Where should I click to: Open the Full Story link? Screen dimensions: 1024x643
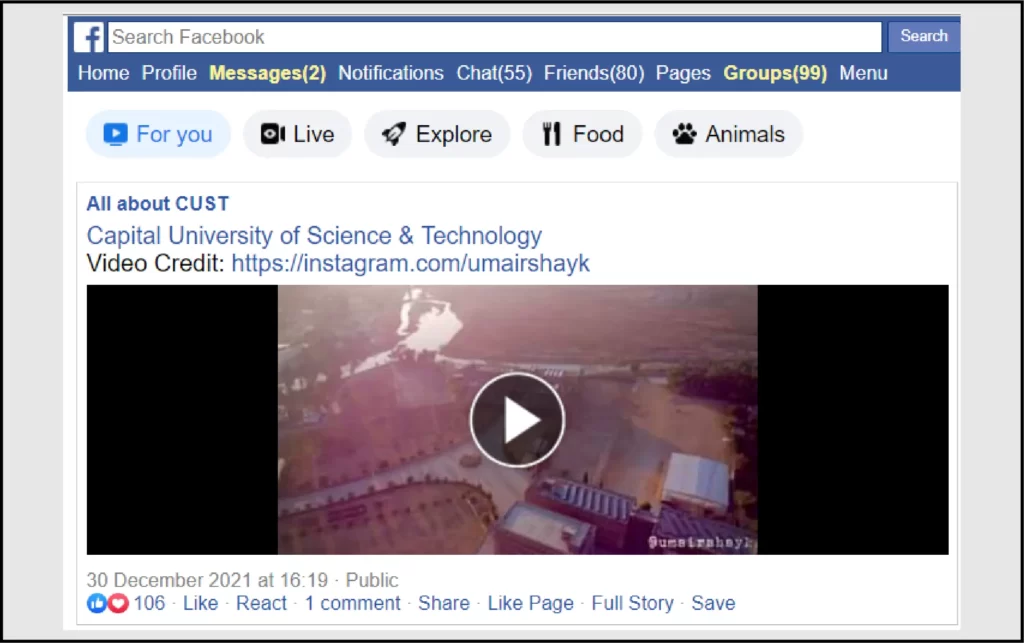pos(632,603)
